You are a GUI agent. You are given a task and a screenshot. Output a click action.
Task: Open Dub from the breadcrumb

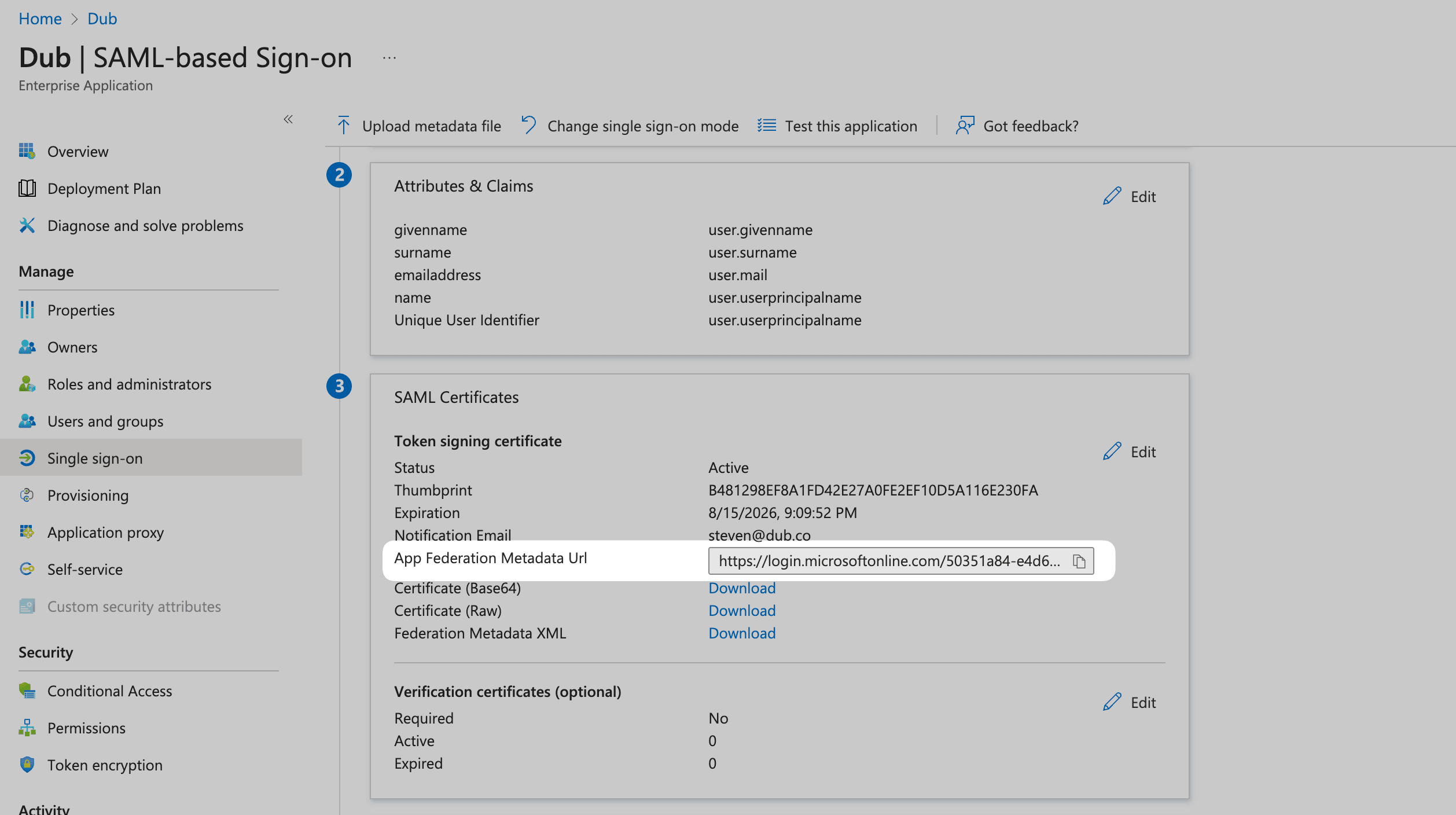point(102,18)
